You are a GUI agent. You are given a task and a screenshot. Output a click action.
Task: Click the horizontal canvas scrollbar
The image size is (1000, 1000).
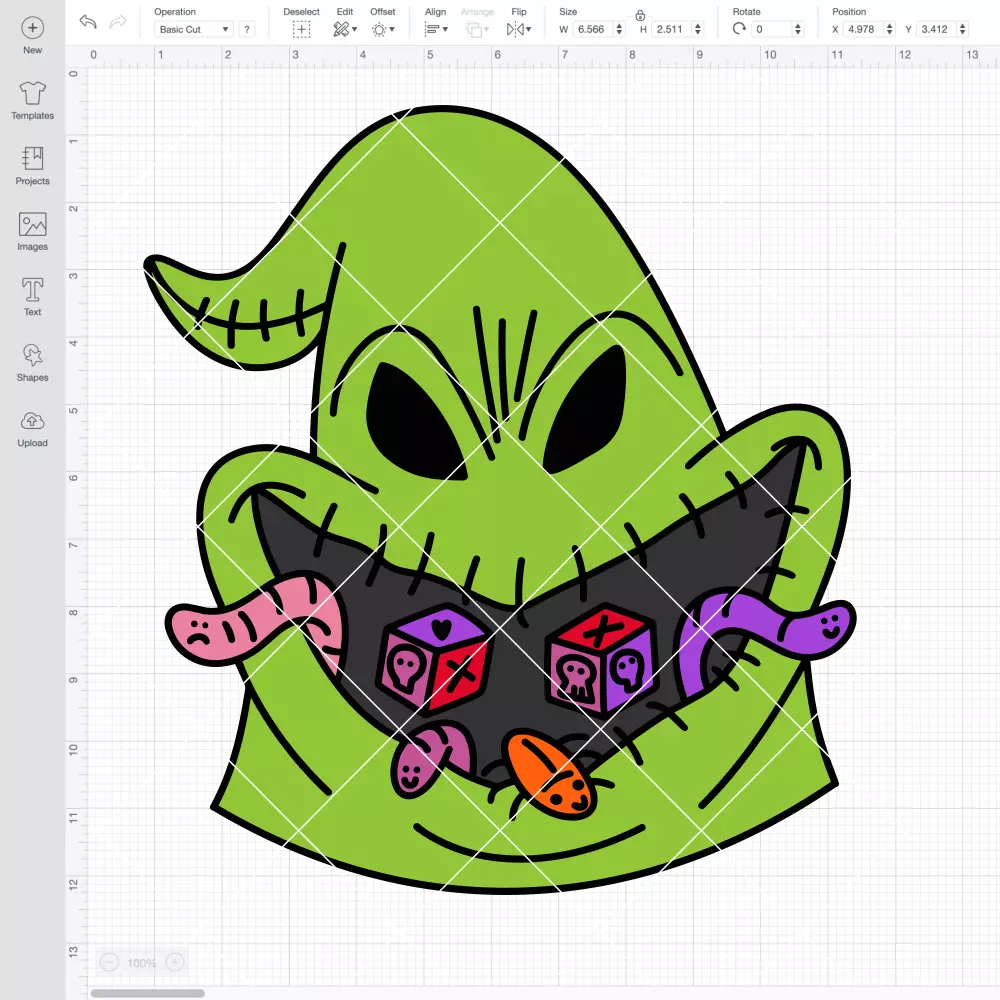coord(147,993)
